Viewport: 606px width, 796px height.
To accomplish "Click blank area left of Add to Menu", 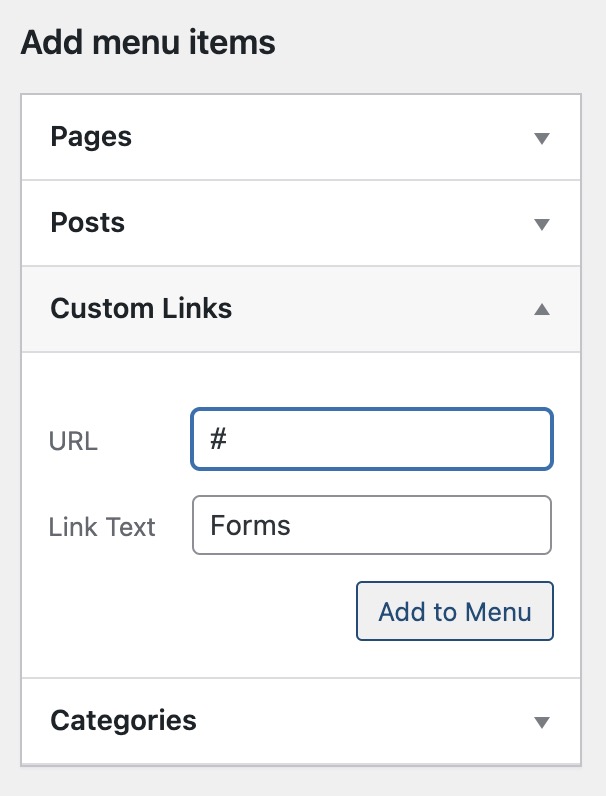I will [x=200, y=611].
